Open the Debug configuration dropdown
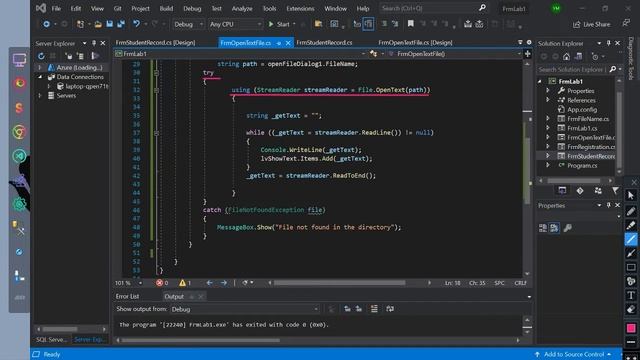This screenshot has width=640, height=360. click(188, 24)
